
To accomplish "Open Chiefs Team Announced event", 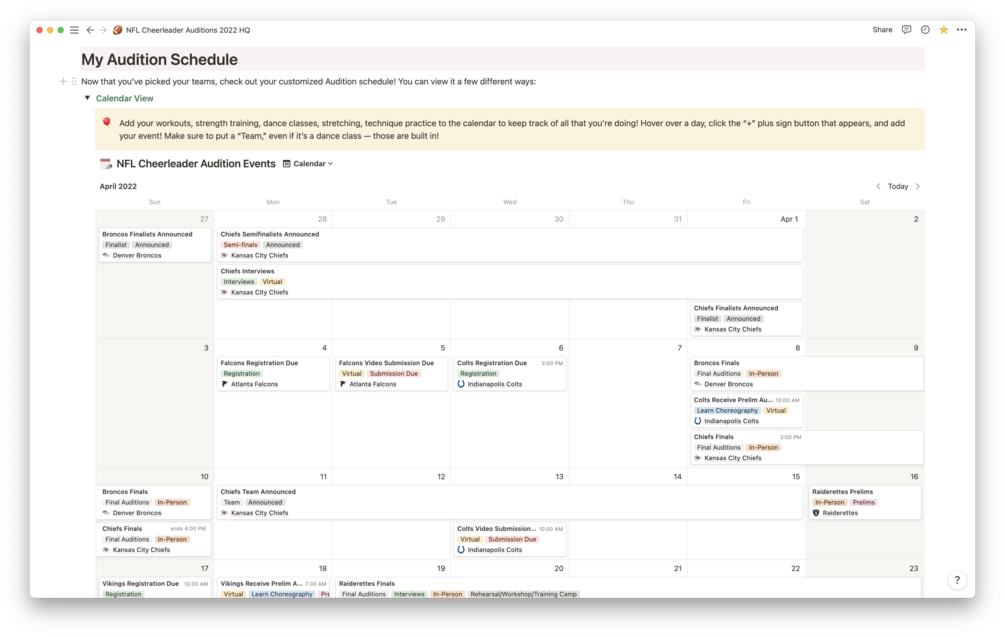I will 510,502.
